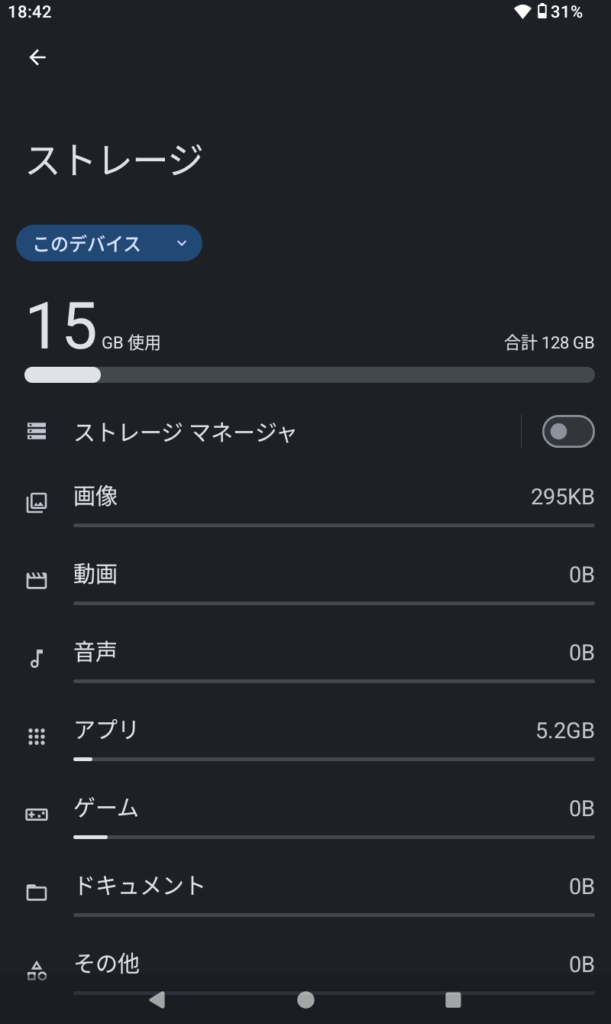Open the このデバイス dropdown selector
611x1024 pixels.
pyautogui.click(x=108, y=243)
